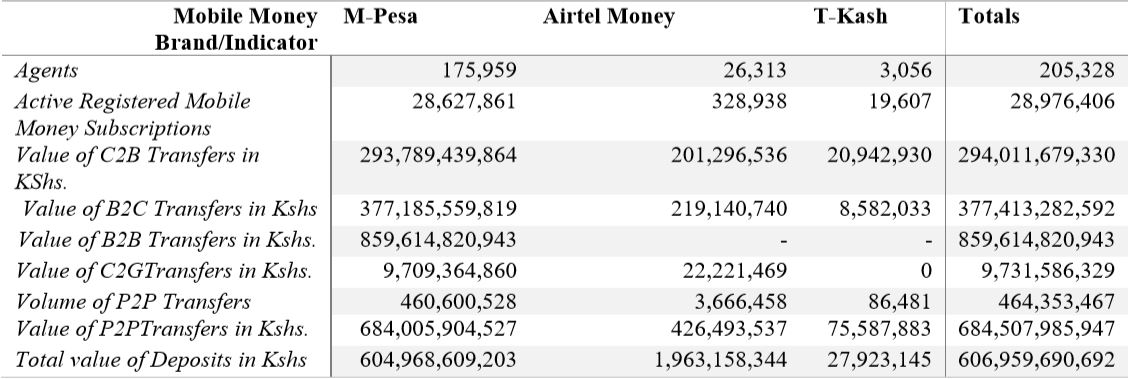The width and height of the screenshot is (1131, 379).
Task: Click the T-Kash column header
Action: tap(850, 17)
